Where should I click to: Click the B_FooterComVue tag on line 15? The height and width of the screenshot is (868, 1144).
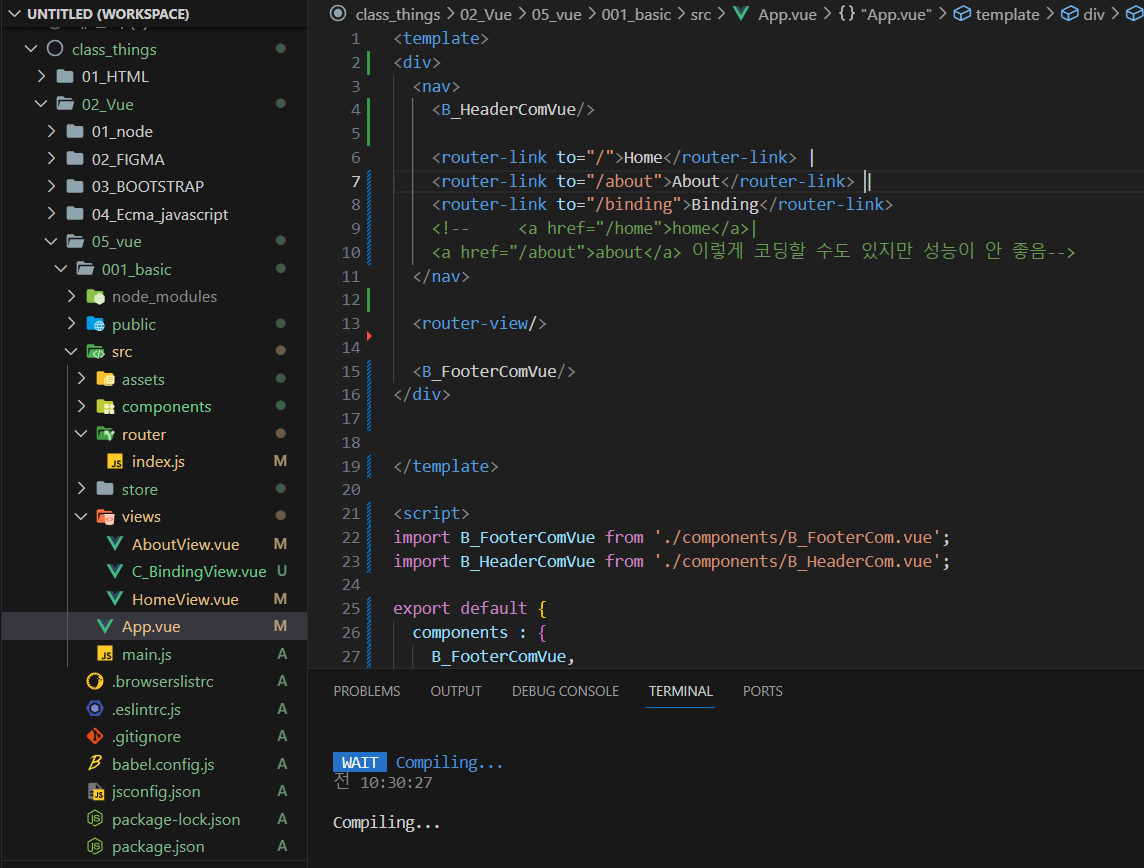point(494,371)
